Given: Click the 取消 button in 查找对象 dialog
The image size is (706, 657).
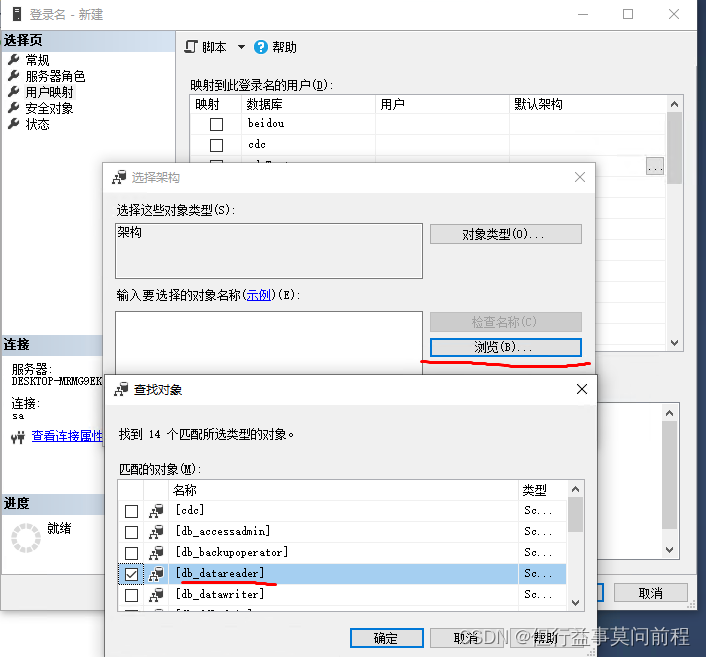Looking at the screenshot, I should coord(466,638).
